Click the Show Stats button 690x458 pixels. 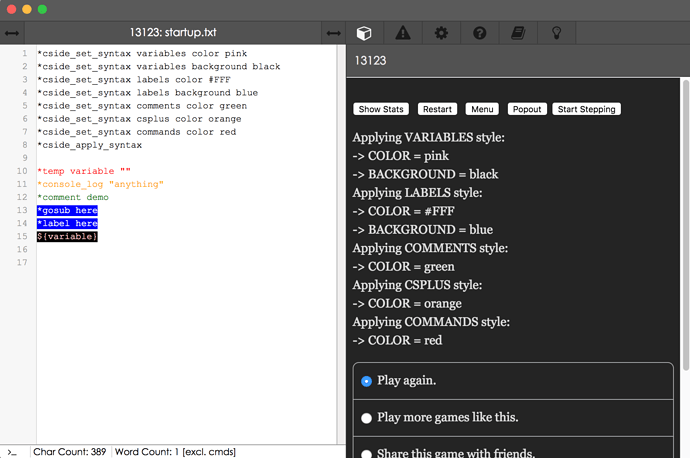tap(381, 109)
